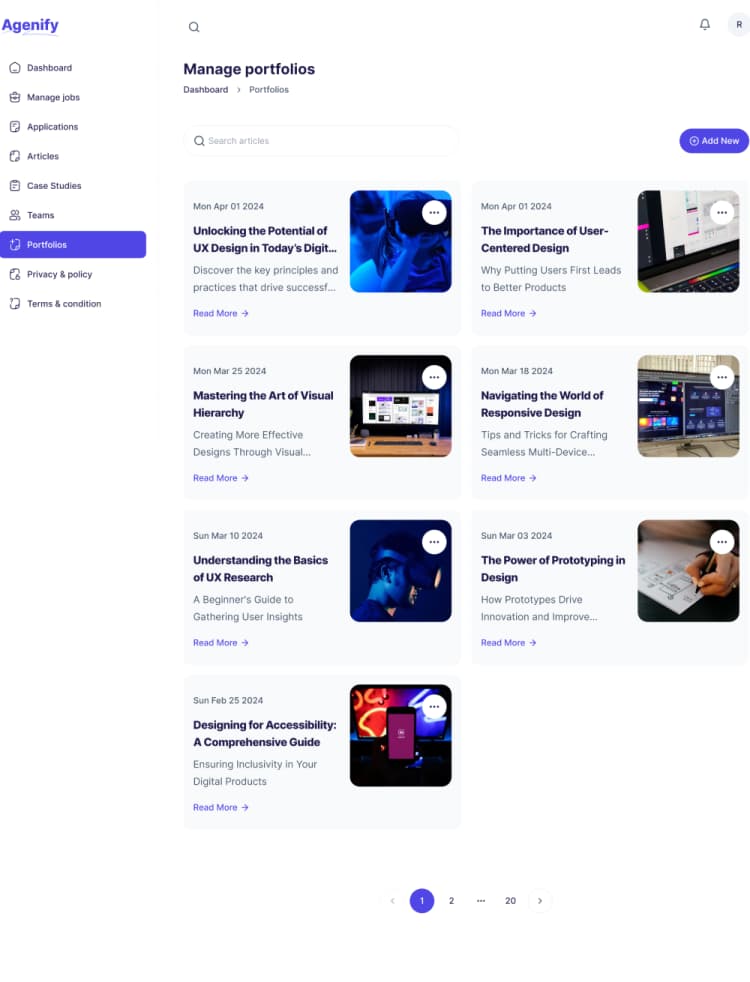Open options for User-Centered Design card
Image resolution: width=750 pixels, height=982 pixels.
pyautogui.click(x=722, y=213)
